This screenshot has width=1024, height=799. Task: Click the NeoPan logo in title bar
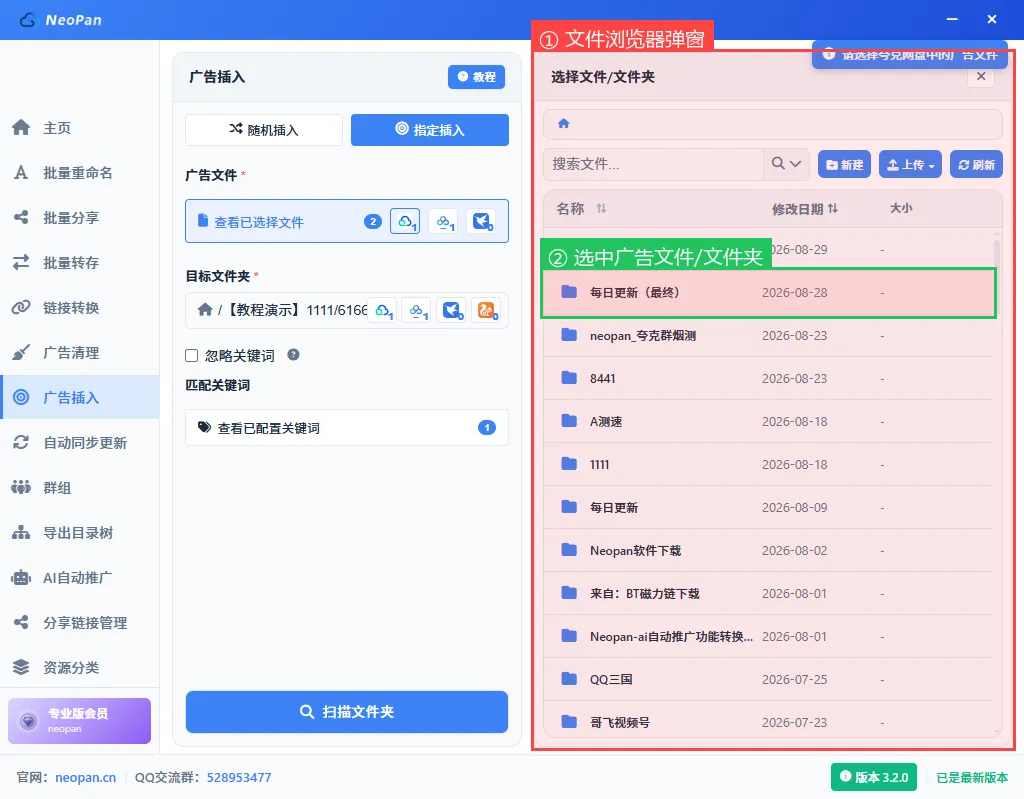61,20
